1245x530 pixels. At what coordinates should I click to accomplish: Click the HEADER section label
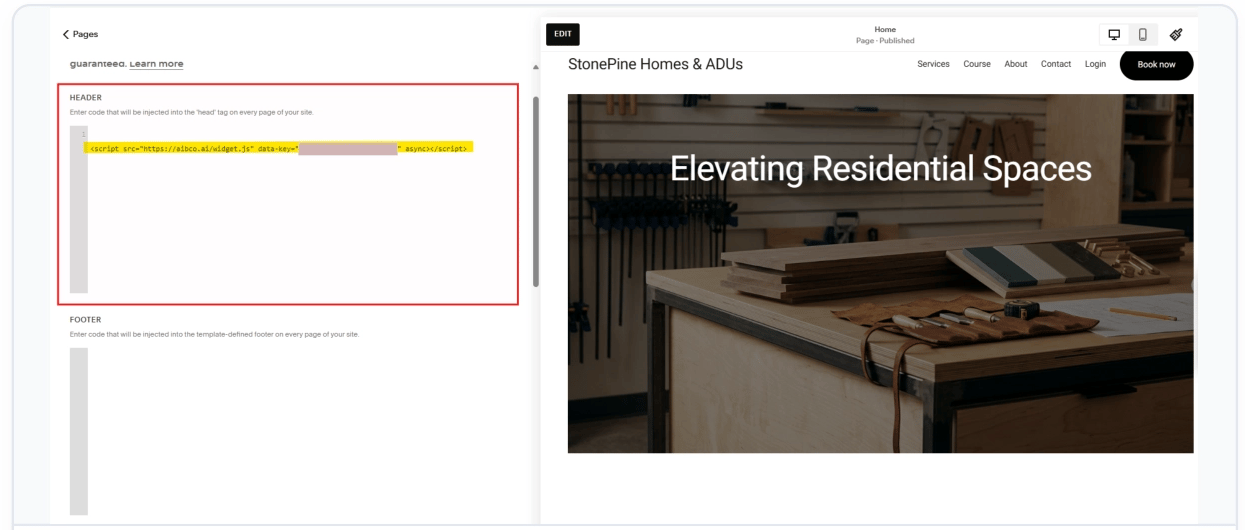click(x=86, y=97)
